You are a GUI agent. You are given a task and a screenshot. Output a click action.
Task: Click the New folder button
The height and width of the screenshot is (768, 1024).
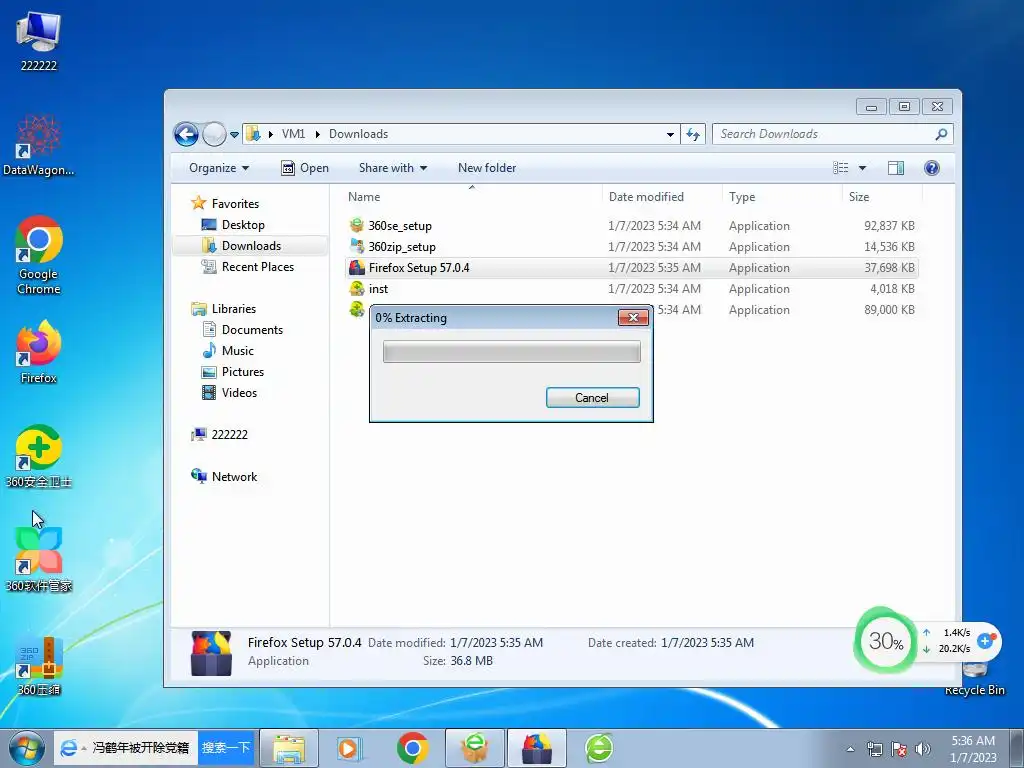click(487, 168)
